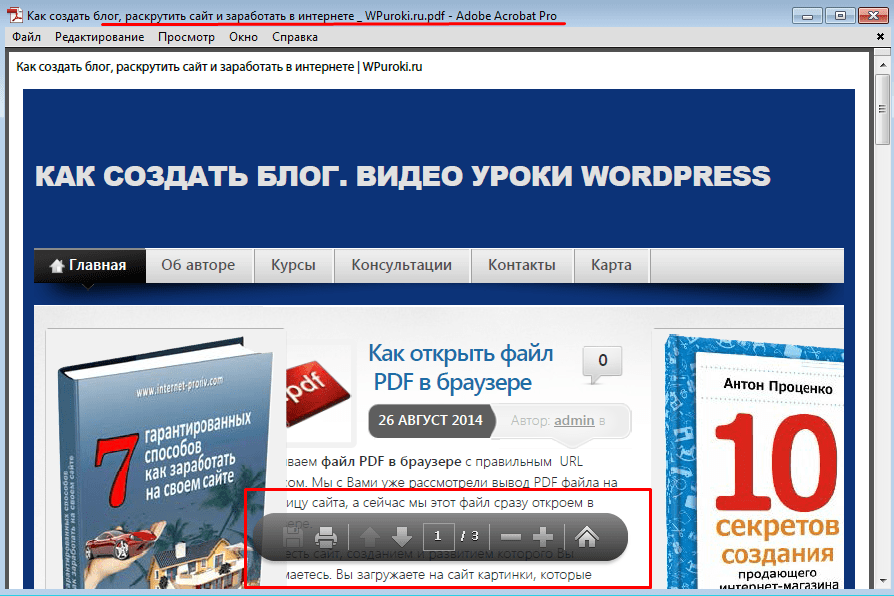Screen dimensions: 894x596
Task: Click the Adobe Acrobat PDF icon in title bar
Action: (x=14, y=15)
